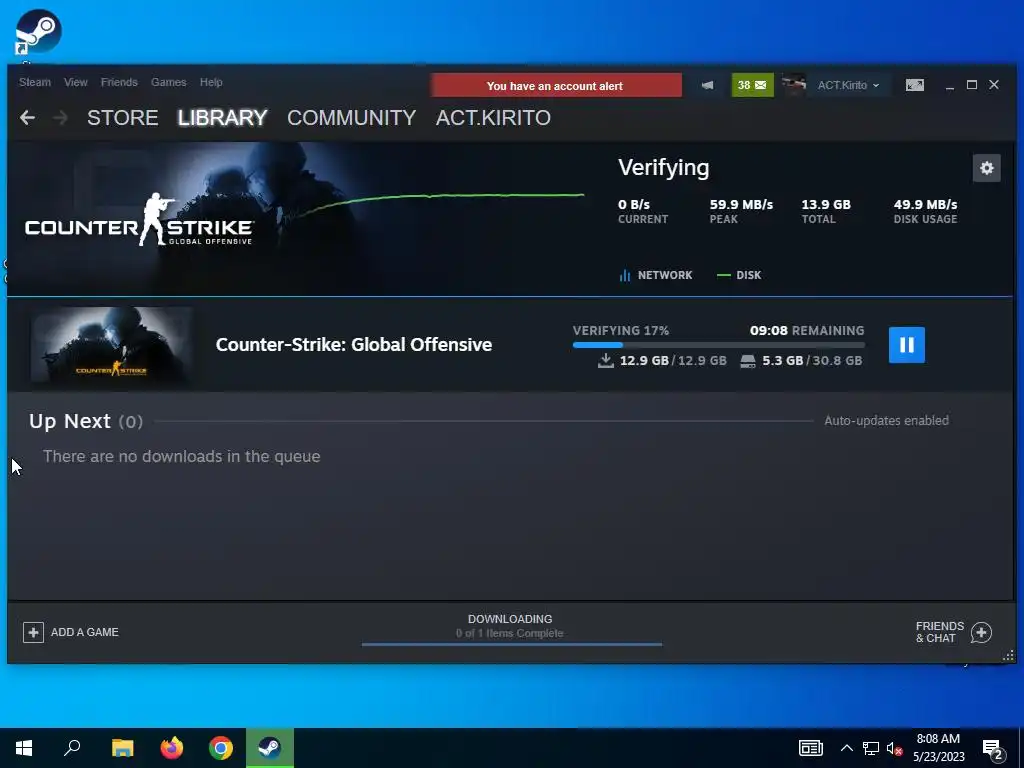Click the 09:08 REMAINING label

(x=807, y=330)
